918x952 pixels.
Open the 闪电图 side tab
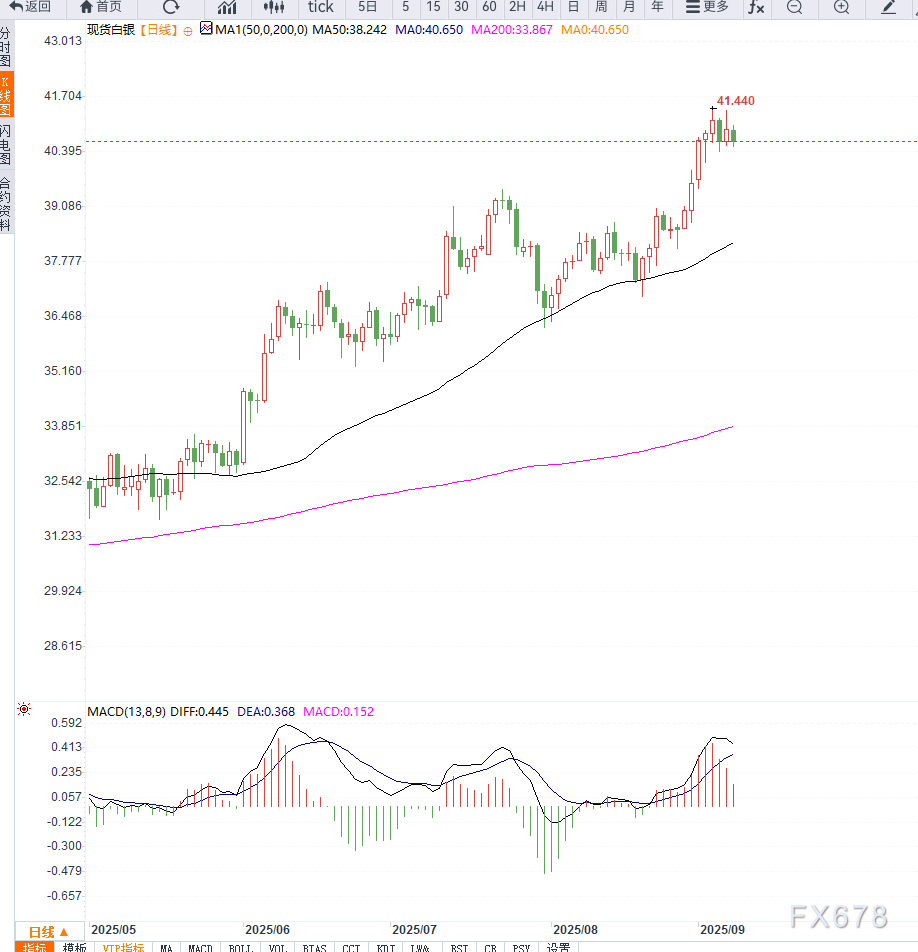[x=6, y=145]
